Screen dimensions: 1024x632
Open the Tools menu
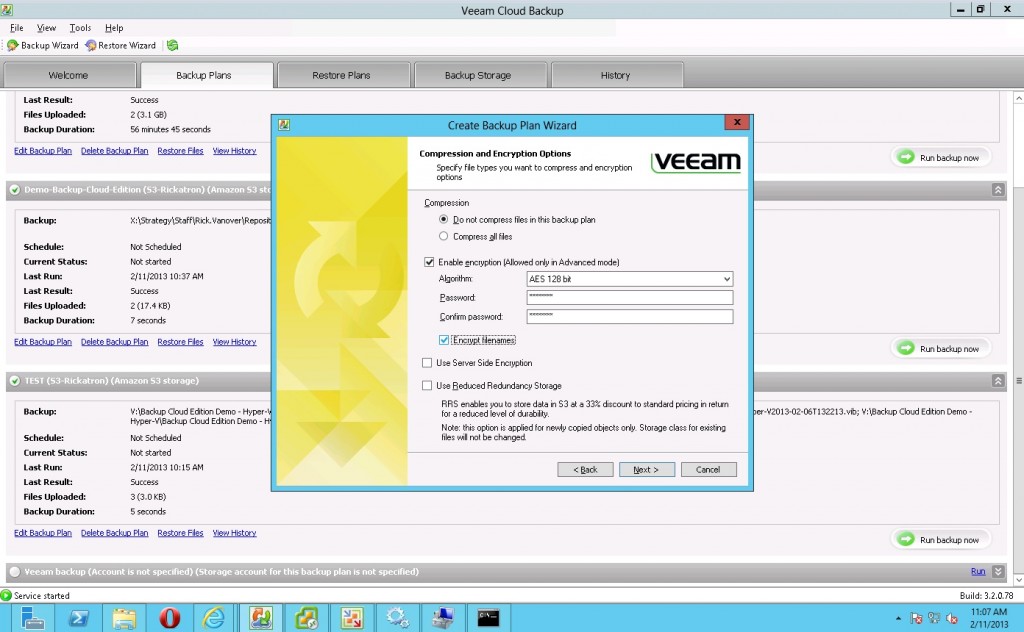click(80, 27)
